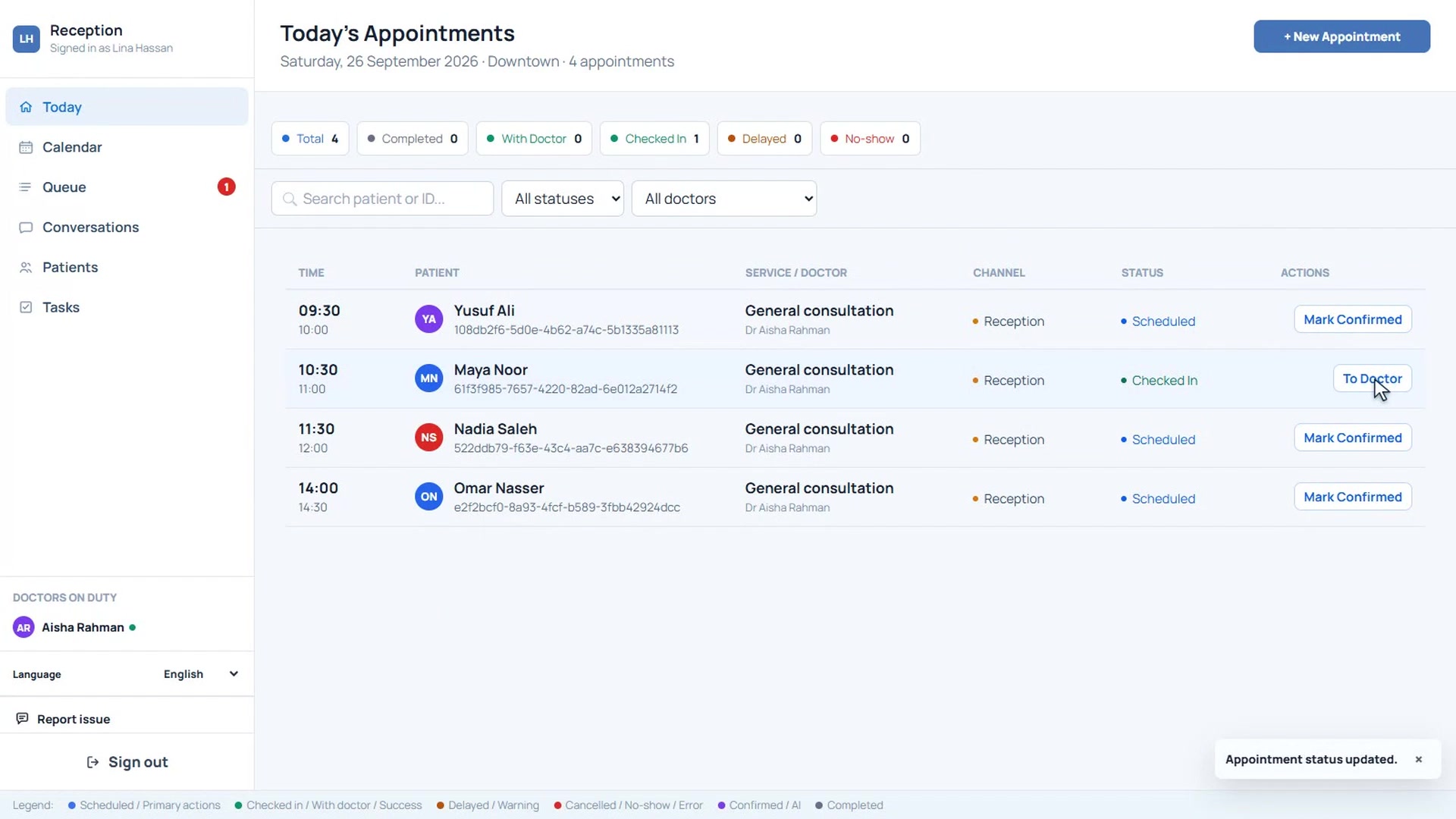Image resolution: width=1456 pixels, height=819 pixels.
Task: Send Maya Noor To Doctor
Action: (1372, 378)
